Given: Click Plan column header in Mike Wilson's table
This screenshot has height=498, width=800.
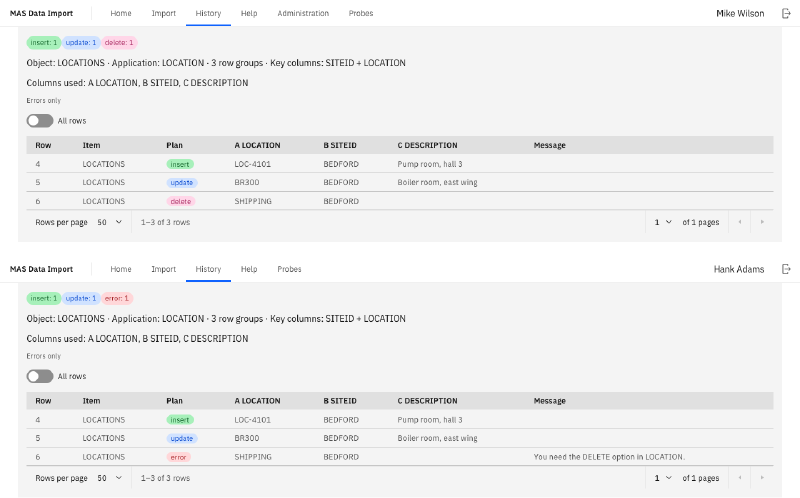Looking at the screenshot, I should click(x=174, y=145).
